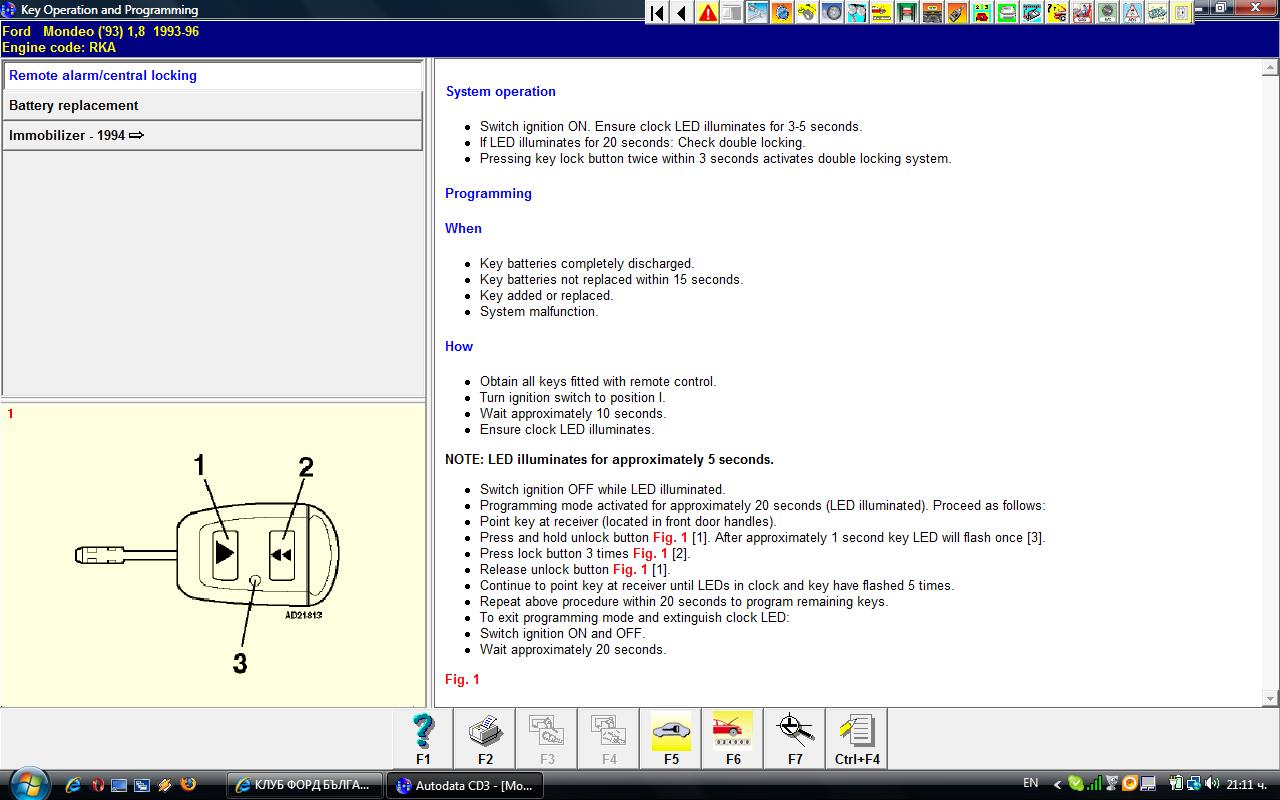Open the question mark red car icon
The height and width of the screenshot is (800, 1280).
[1057, 13]
